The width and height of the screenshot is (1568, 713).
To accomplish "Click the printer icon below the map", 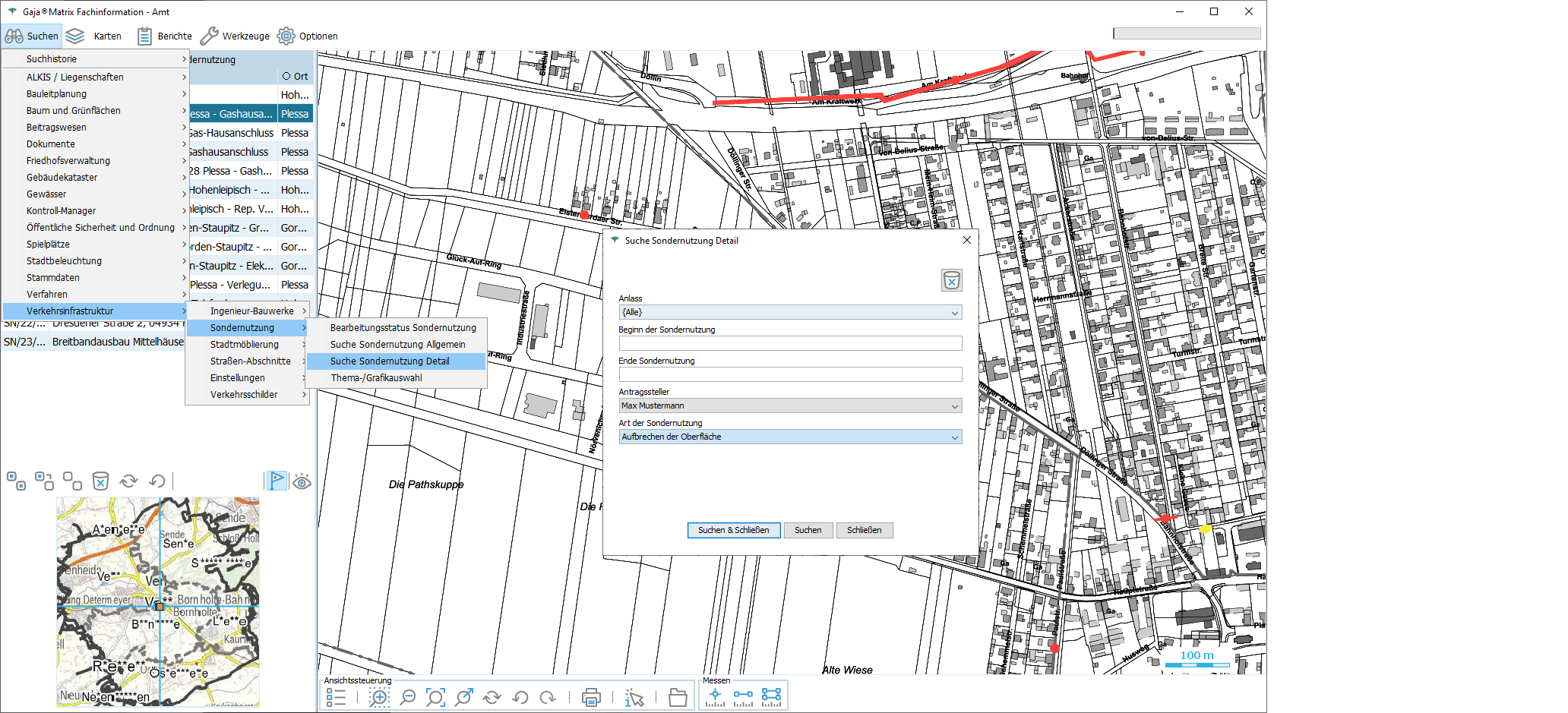I will click(591, 697).
